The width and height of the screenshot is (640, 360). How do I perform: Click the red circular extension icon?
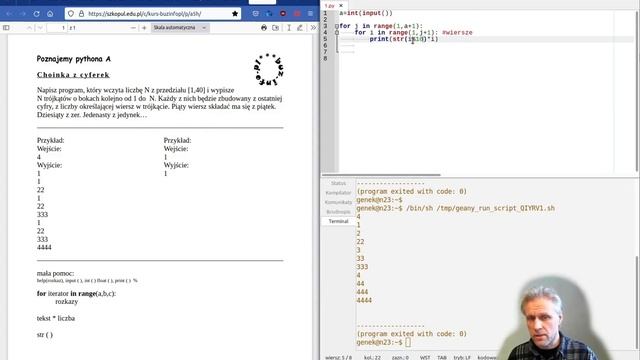pos(283,14)
